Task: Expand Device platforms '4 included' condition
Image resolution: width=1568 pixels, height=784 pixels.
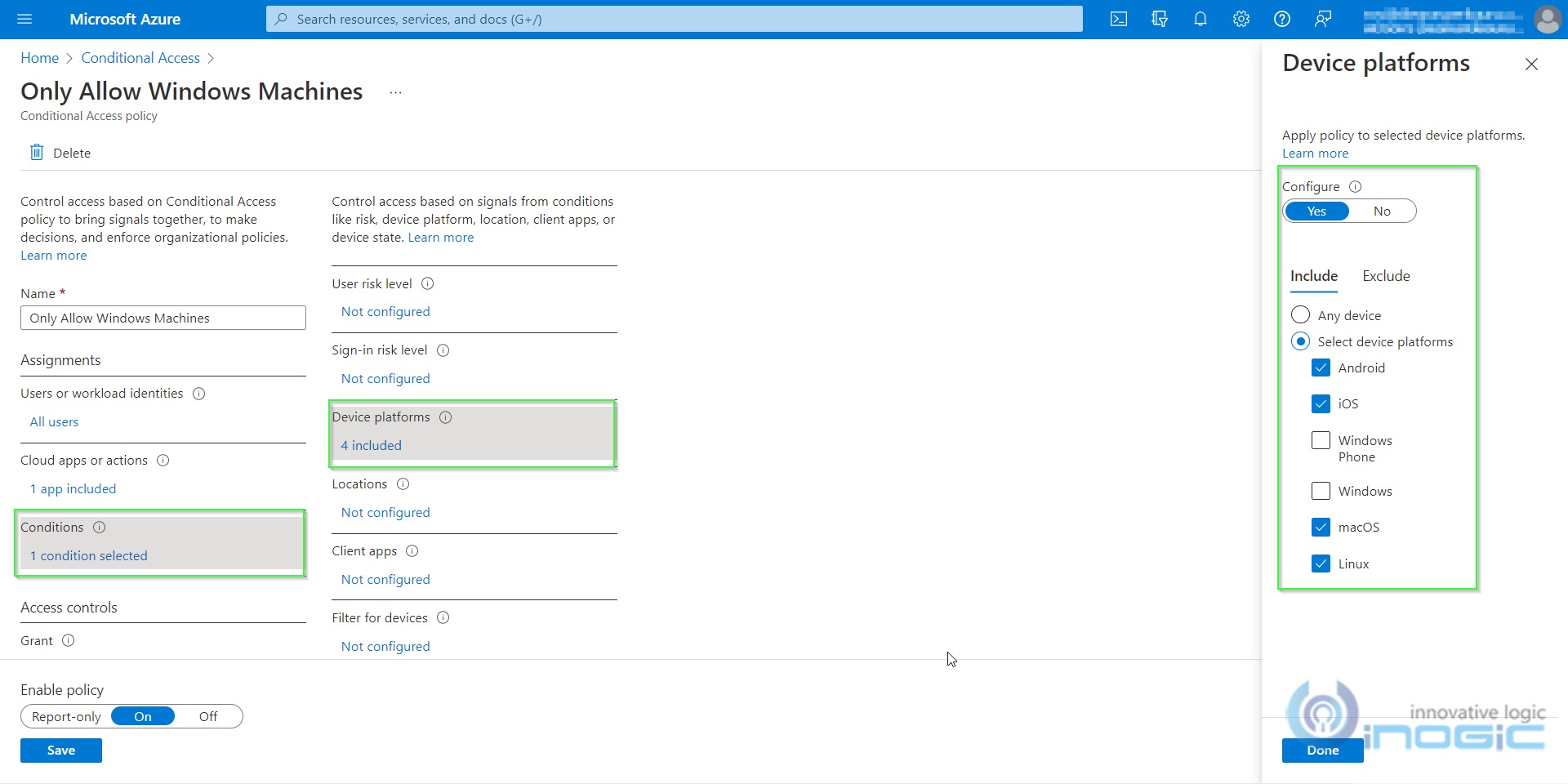Action: [x=371, y=445]
